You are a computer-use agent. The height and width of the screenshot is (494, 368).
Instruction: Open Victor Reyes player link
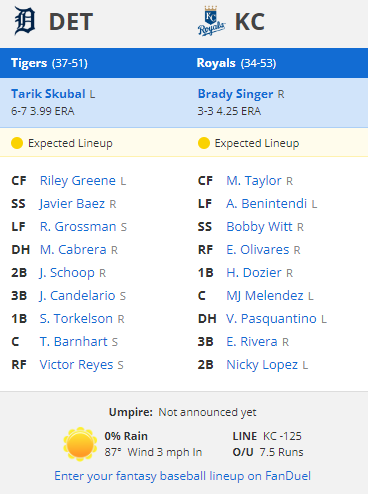[x=76, y=365]
